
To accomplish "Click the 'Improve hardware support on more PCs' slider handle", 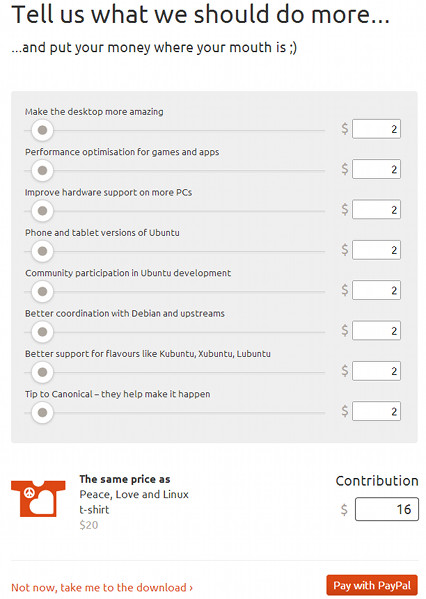I will point(42,211).
